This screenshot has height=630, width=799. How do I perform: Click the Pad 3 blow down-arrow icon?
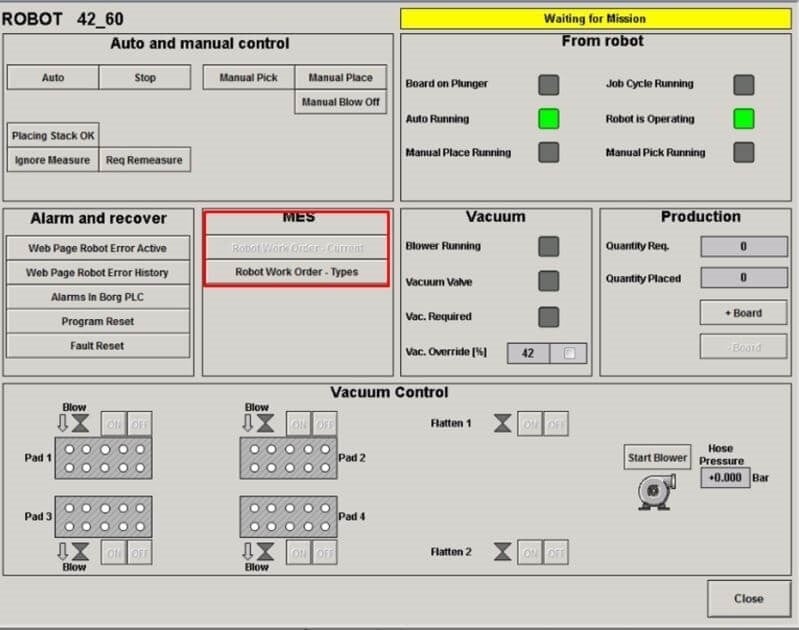pyautogui.click(x=63, y=552)
